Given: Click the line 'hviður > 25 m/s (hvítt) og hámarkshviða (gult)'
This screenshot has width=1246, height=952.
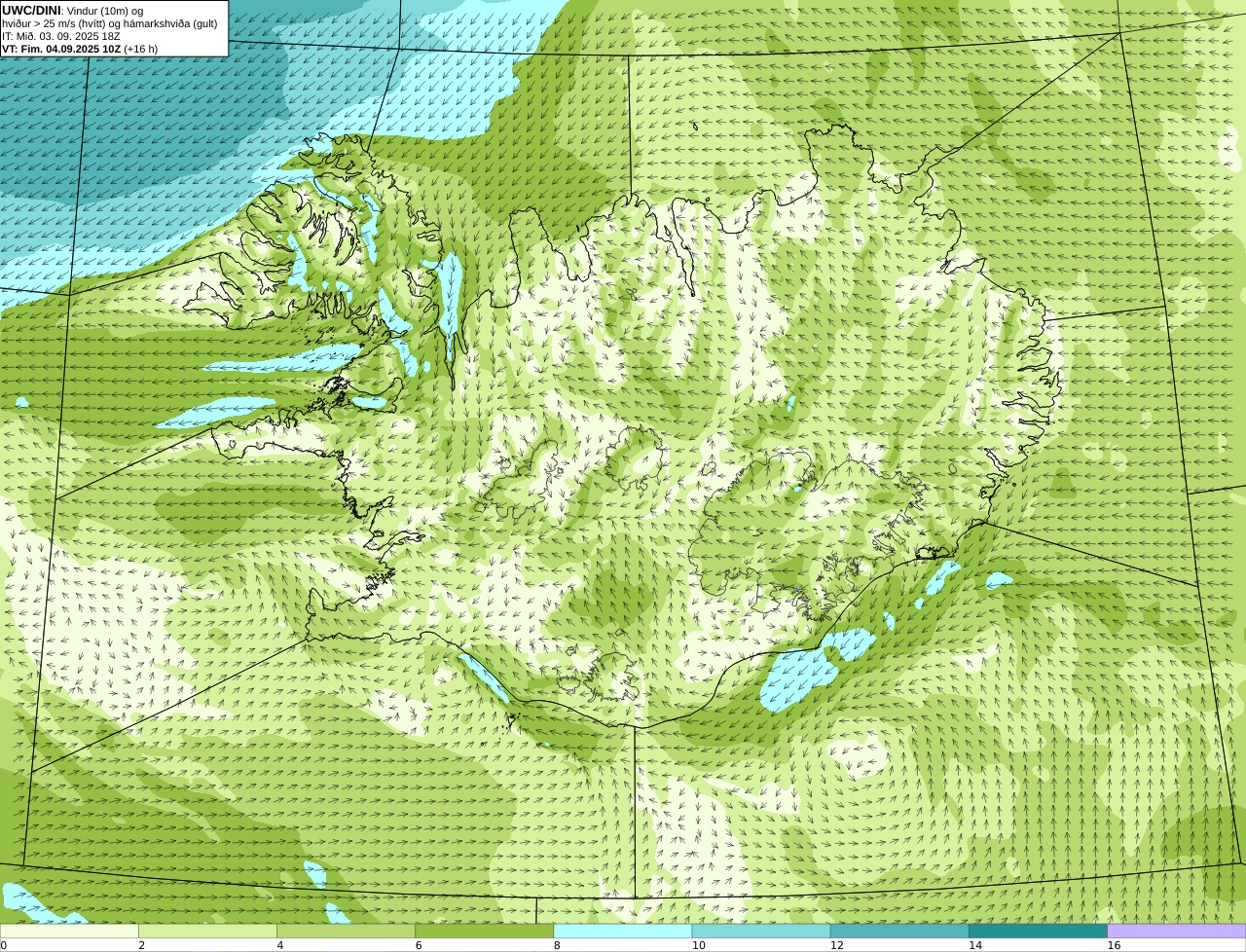Looking at the screenshot, I should (109, 23).
